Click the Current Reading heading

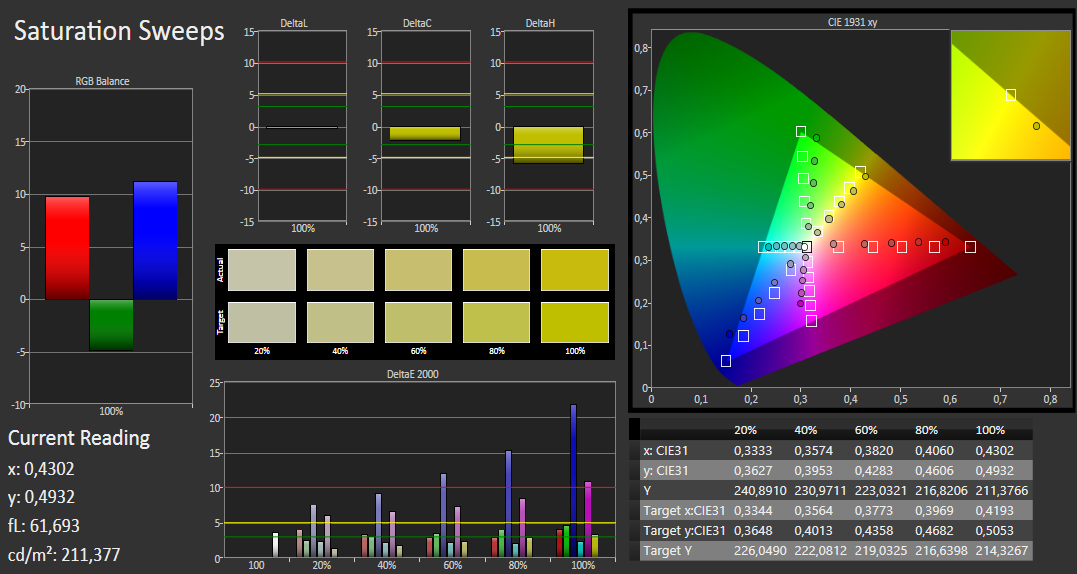[79, 438]
